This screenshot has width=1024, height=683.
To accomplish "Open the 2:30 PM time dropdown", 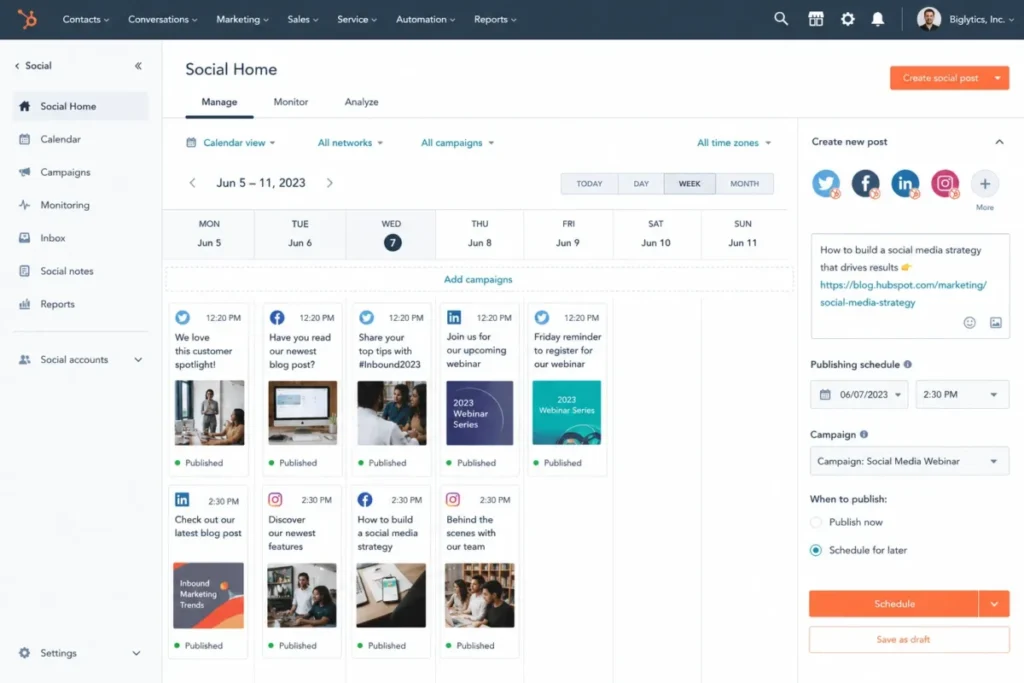I will click(x=962, y=394).
